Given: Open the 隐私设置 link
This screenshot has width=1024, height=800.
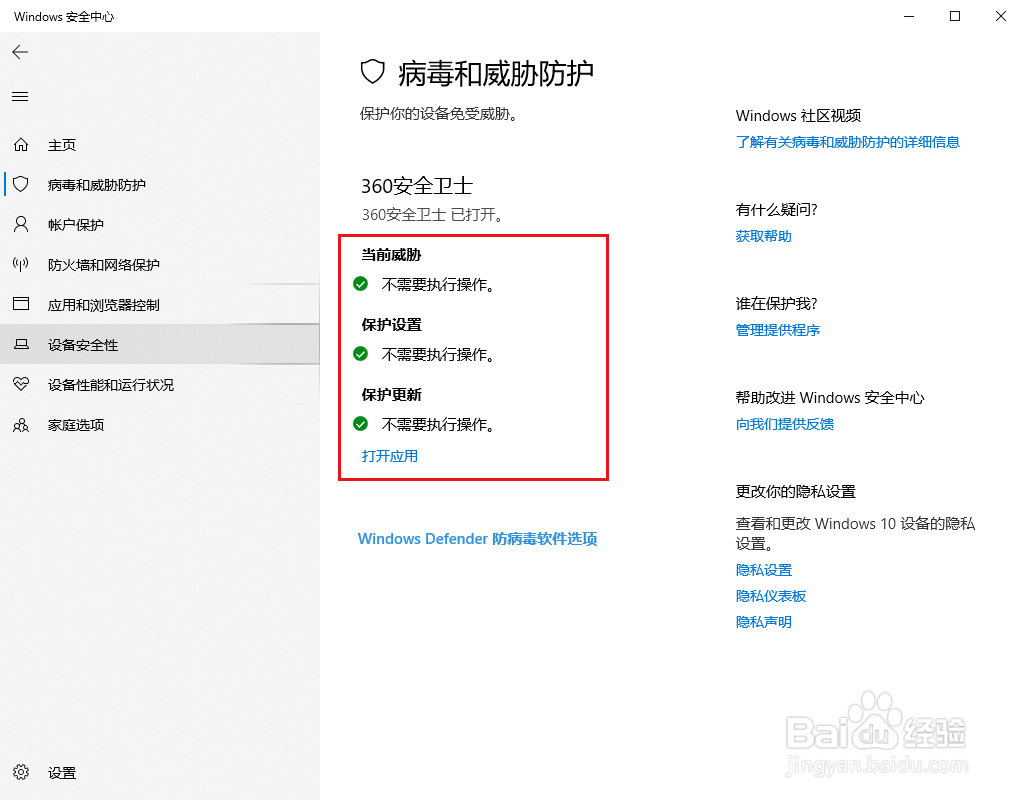Looking at the screenshot, I should pyautogui.click(x=763, y=570).
